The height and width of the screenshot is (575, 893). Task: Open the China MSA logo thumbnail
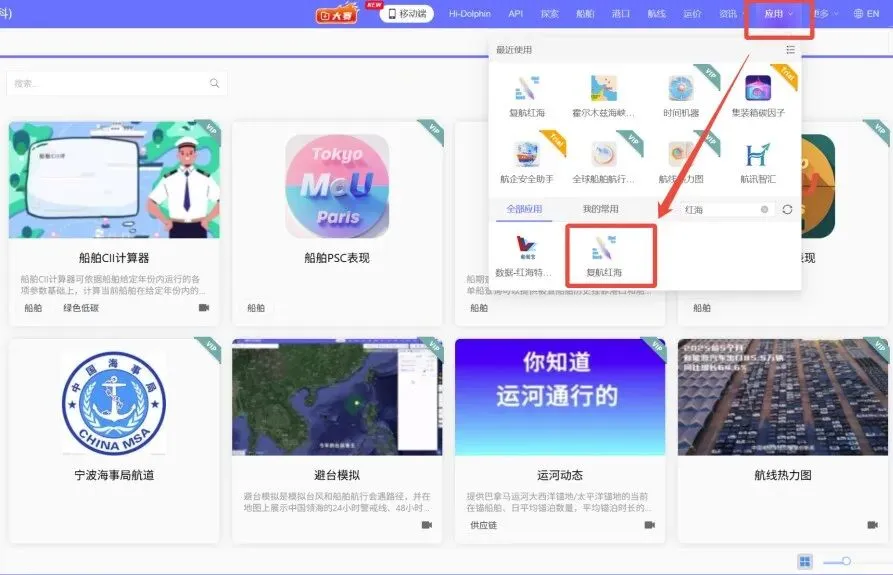tap(114, 402)
